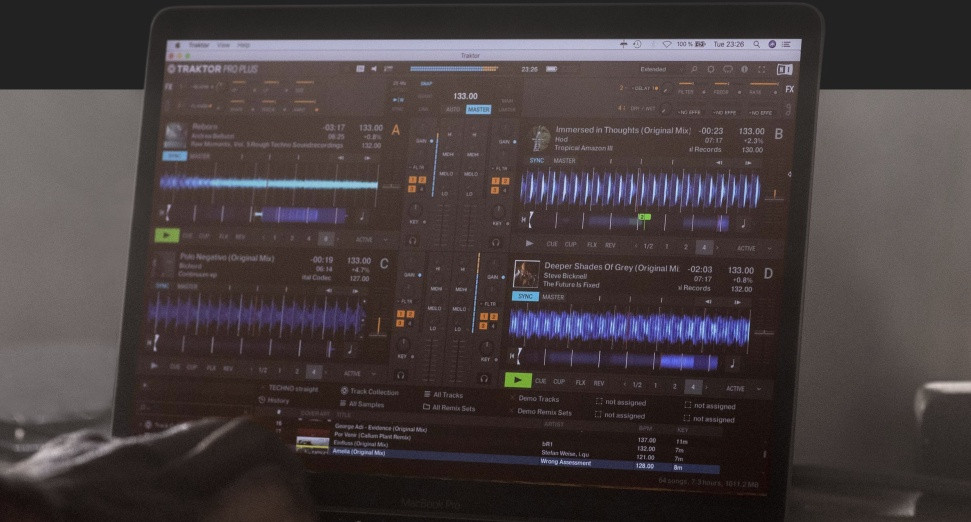The height and width of the screenshot is (522, 971).
Task: Open All Tracks favorite
Action: [x=443, y=394]
